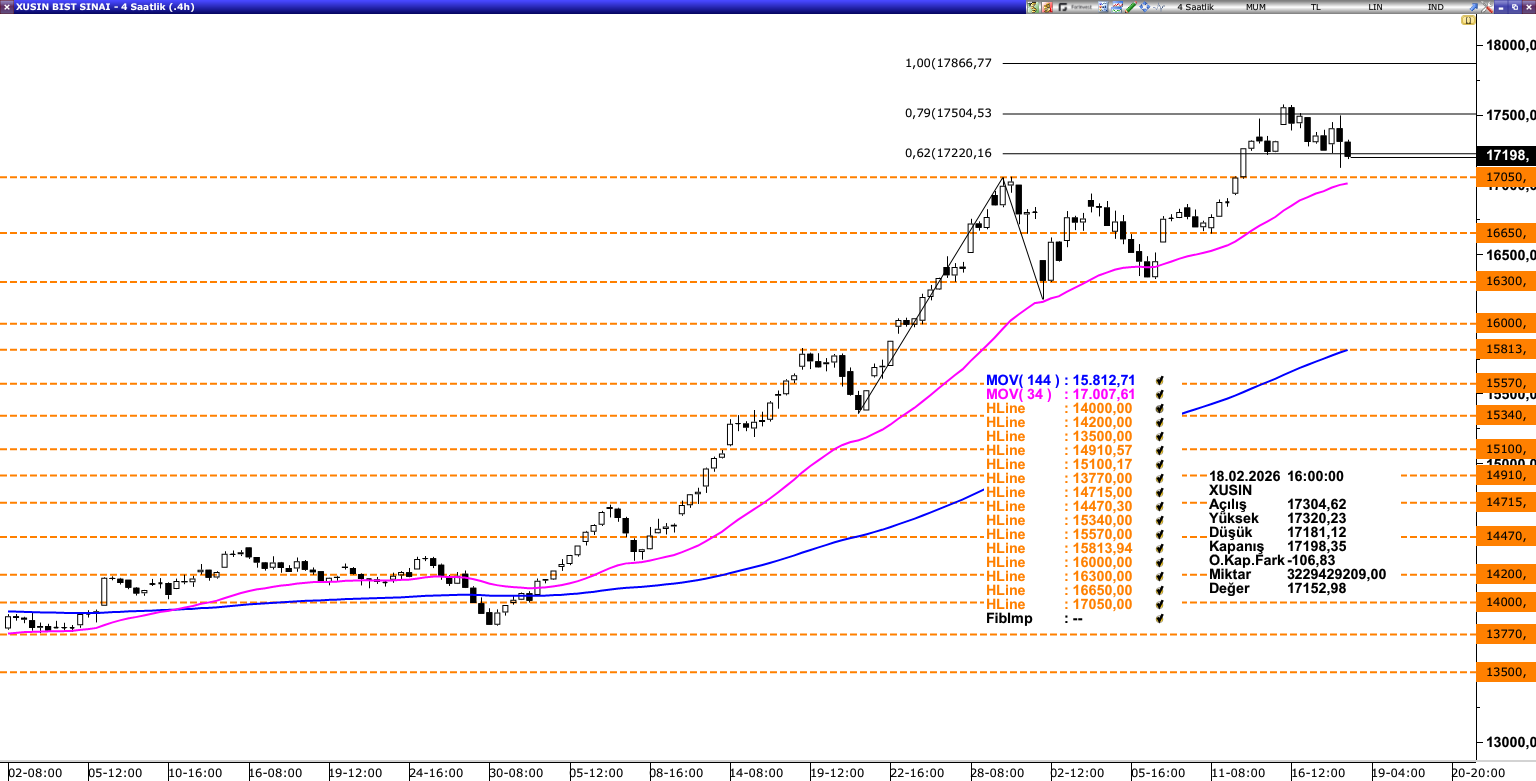Click the IND option in toolbar
The width and height of the screenshot is (1536, 781).
coord(1436,7)
